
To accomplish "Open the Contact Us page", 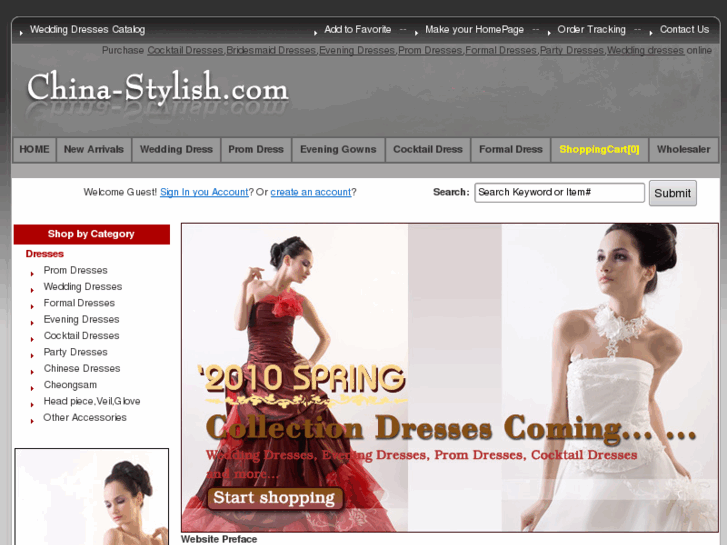I will click(x=684, y=30).
